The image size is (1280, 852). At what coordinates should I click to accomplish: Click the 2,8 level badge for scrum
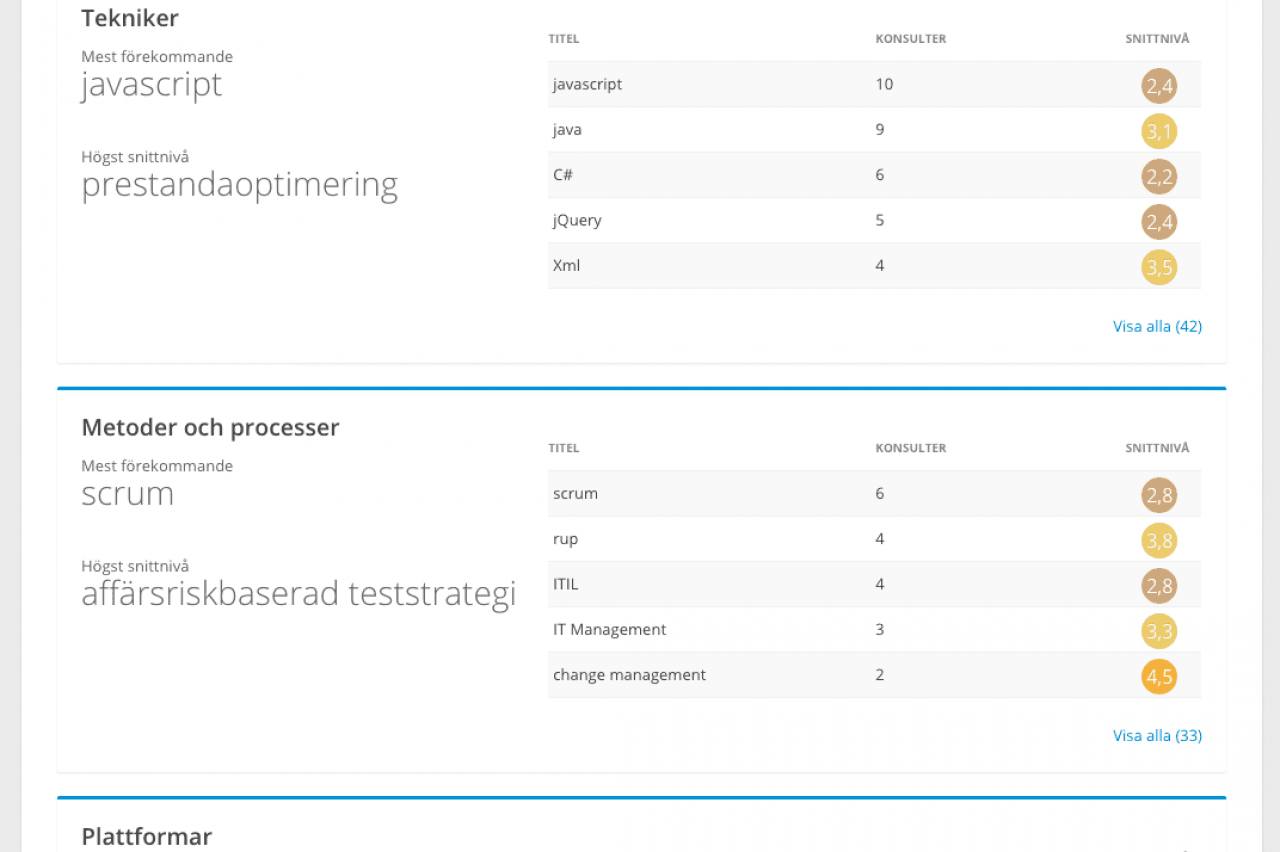point(1159,495)
